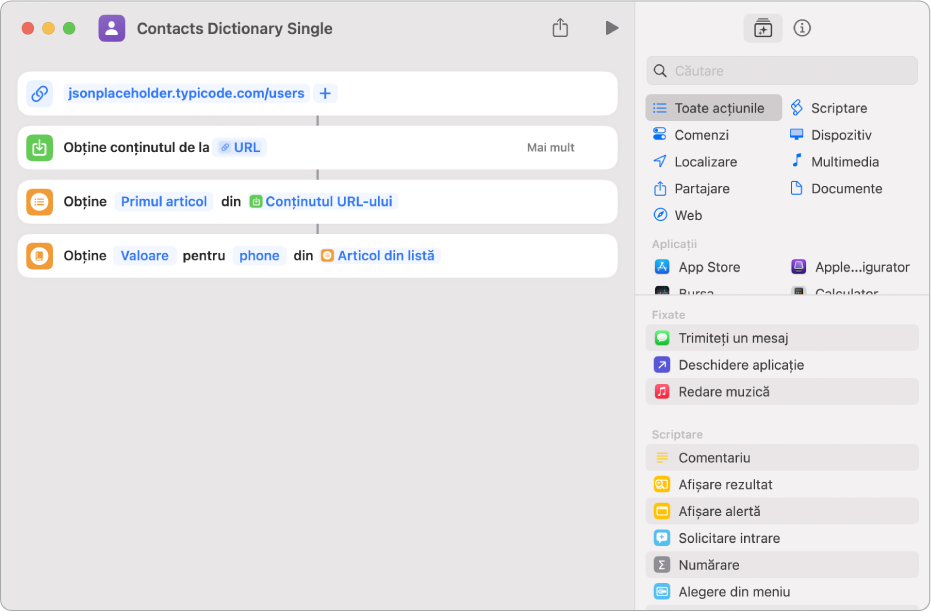The width and height of the screenshot is (931, 612).
Task: Run the shortcut with the play button
Action: [x=611, y=28]
